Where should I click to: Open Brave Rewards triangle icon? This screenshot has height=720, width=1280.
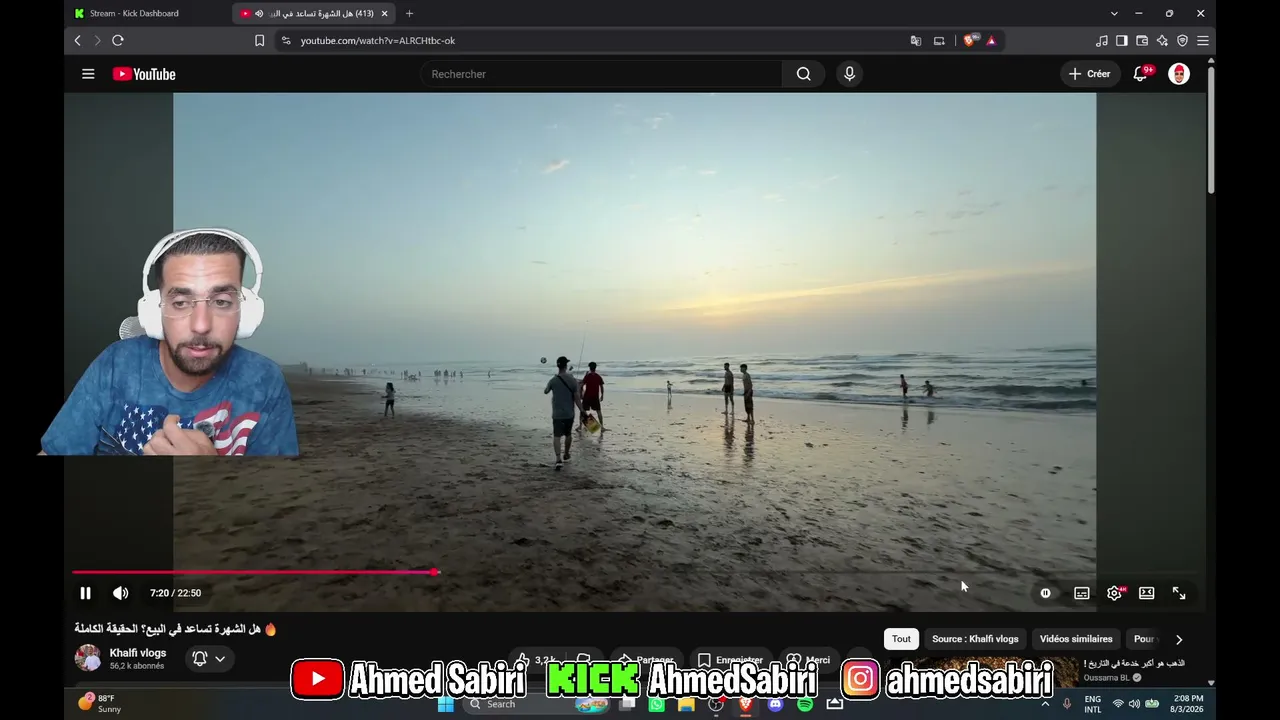(991, 41)
